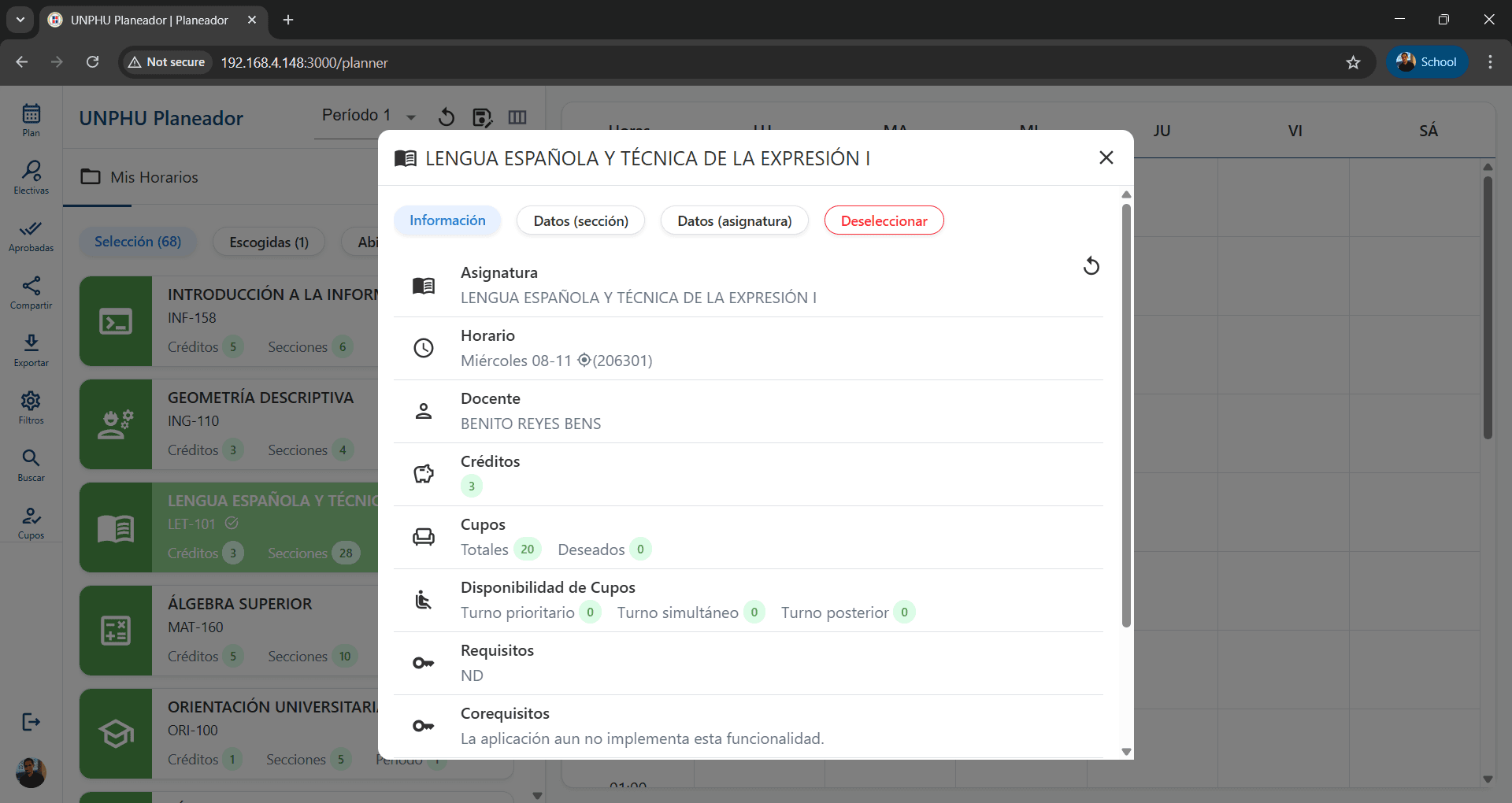This screenshot has height=803, width=1512.
Task: Click the location marker icon beside 206301
Action: point(584,360)
